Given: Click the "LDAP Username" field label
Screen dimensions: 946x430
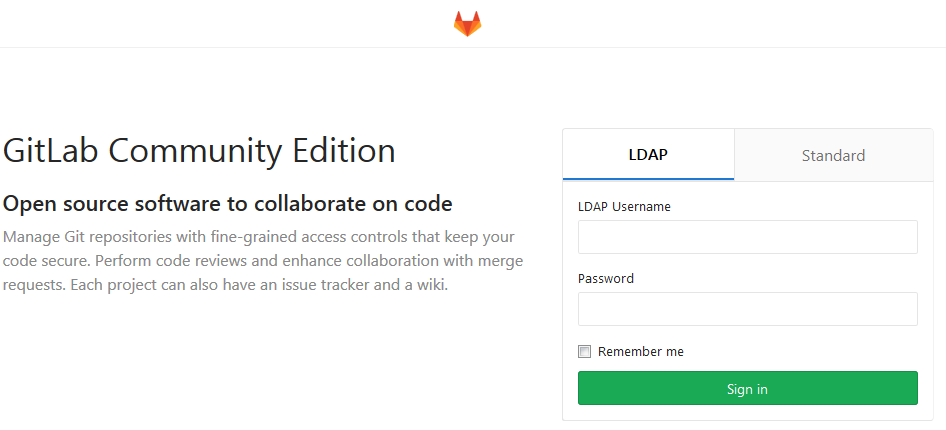Looking at the screenshot, I should [624, 207].
